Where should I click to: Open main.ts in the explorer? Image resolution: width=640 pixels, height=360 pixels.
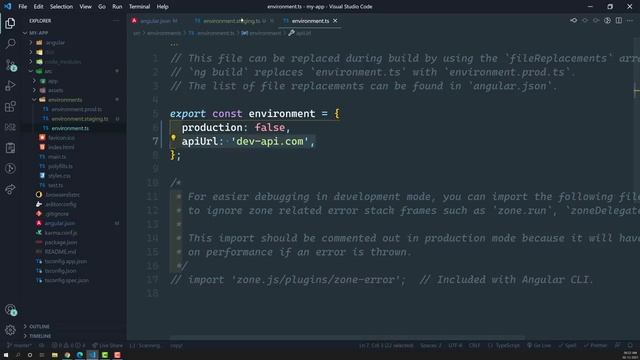(x=57, y=157)
